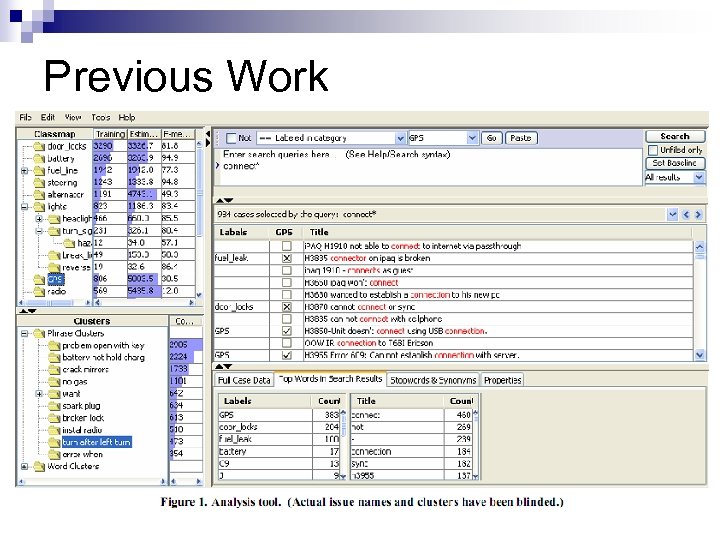Open the Labeled in category dropdown
This screenshot has width=720, height=540.
[400, 138]
